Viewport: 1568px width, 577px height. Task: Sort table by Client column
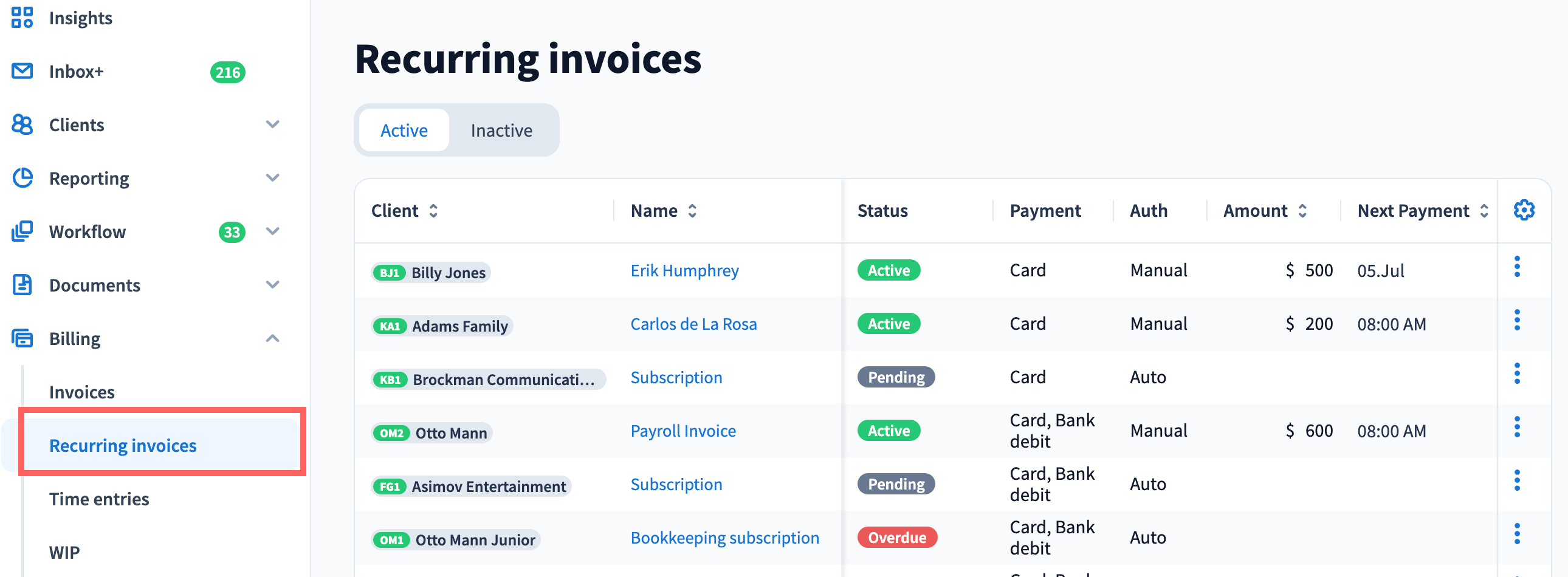click(433, 211)
